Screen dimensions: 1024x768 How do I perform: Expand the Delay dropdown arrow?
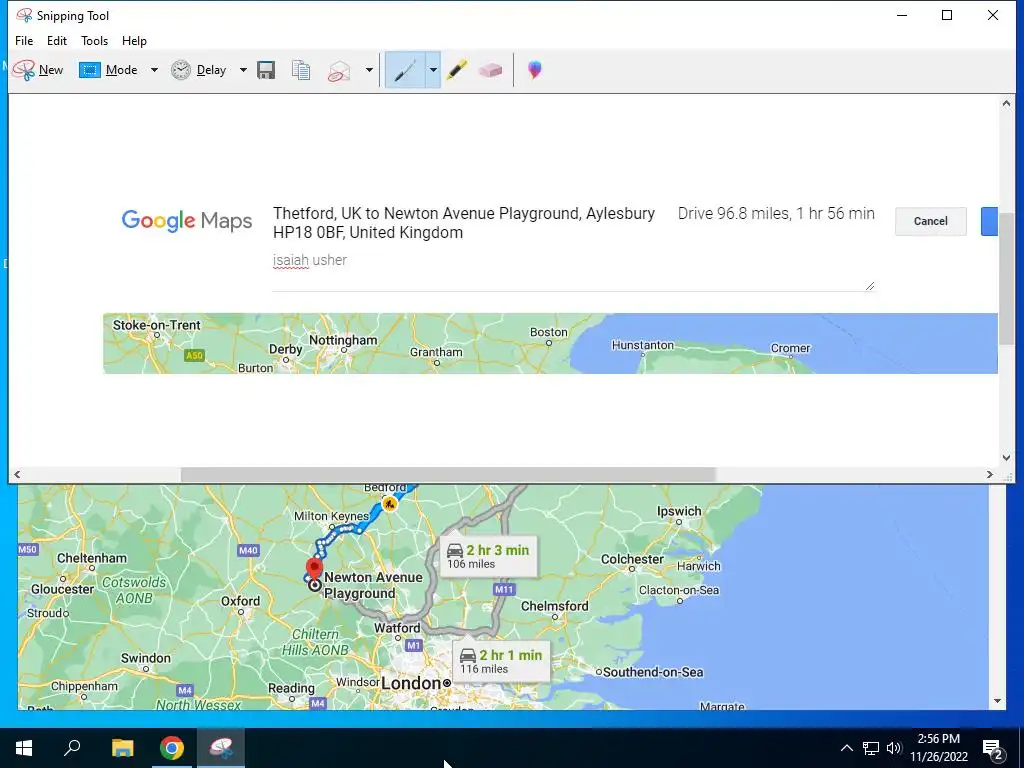pyautogui.click(x=243, y=70)
